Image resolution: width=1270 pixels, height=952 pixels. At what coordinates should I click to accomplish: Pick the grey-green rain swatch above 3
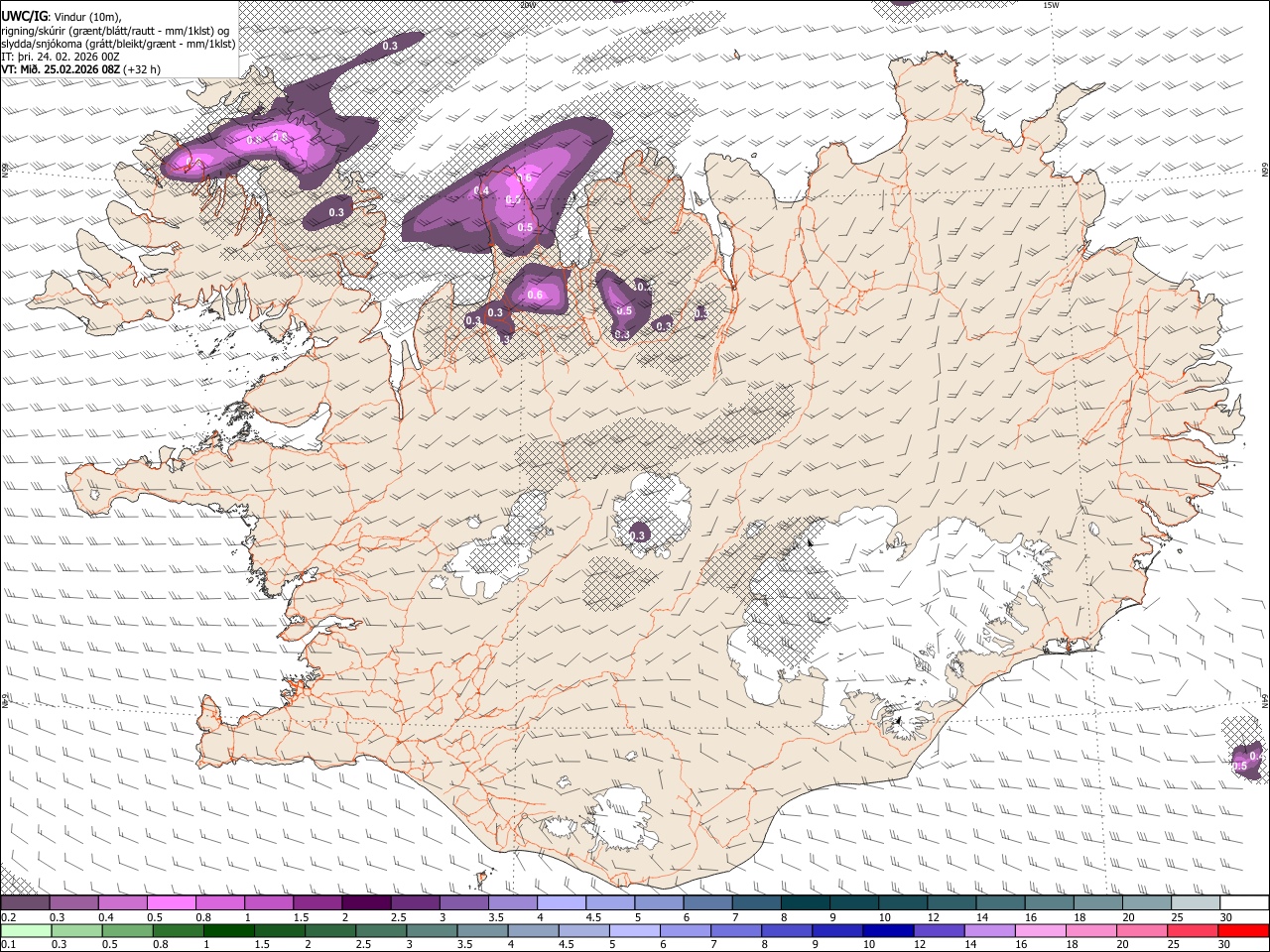coord(432,930)
